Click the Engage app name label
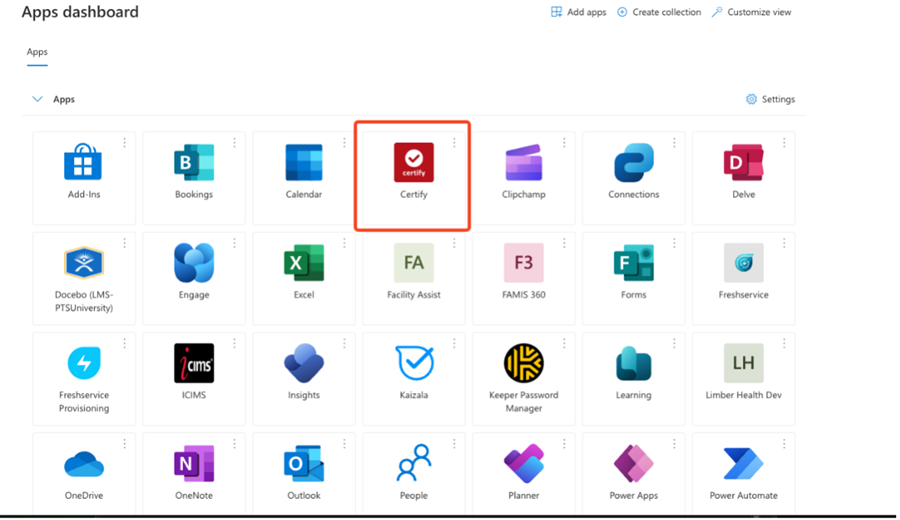The height and width of the screenshot is (520, 900). (194, 294)
